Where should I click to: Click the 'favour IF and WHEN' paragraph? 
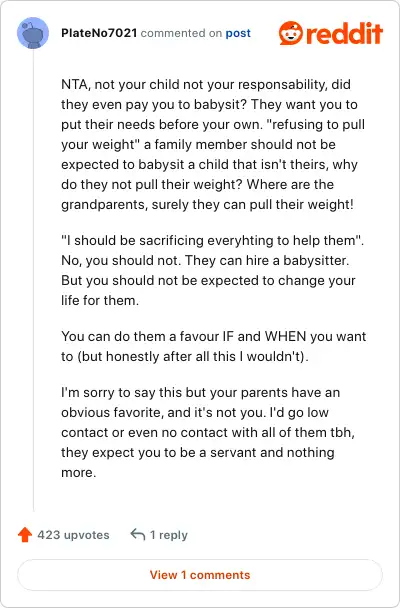[214, 346]
